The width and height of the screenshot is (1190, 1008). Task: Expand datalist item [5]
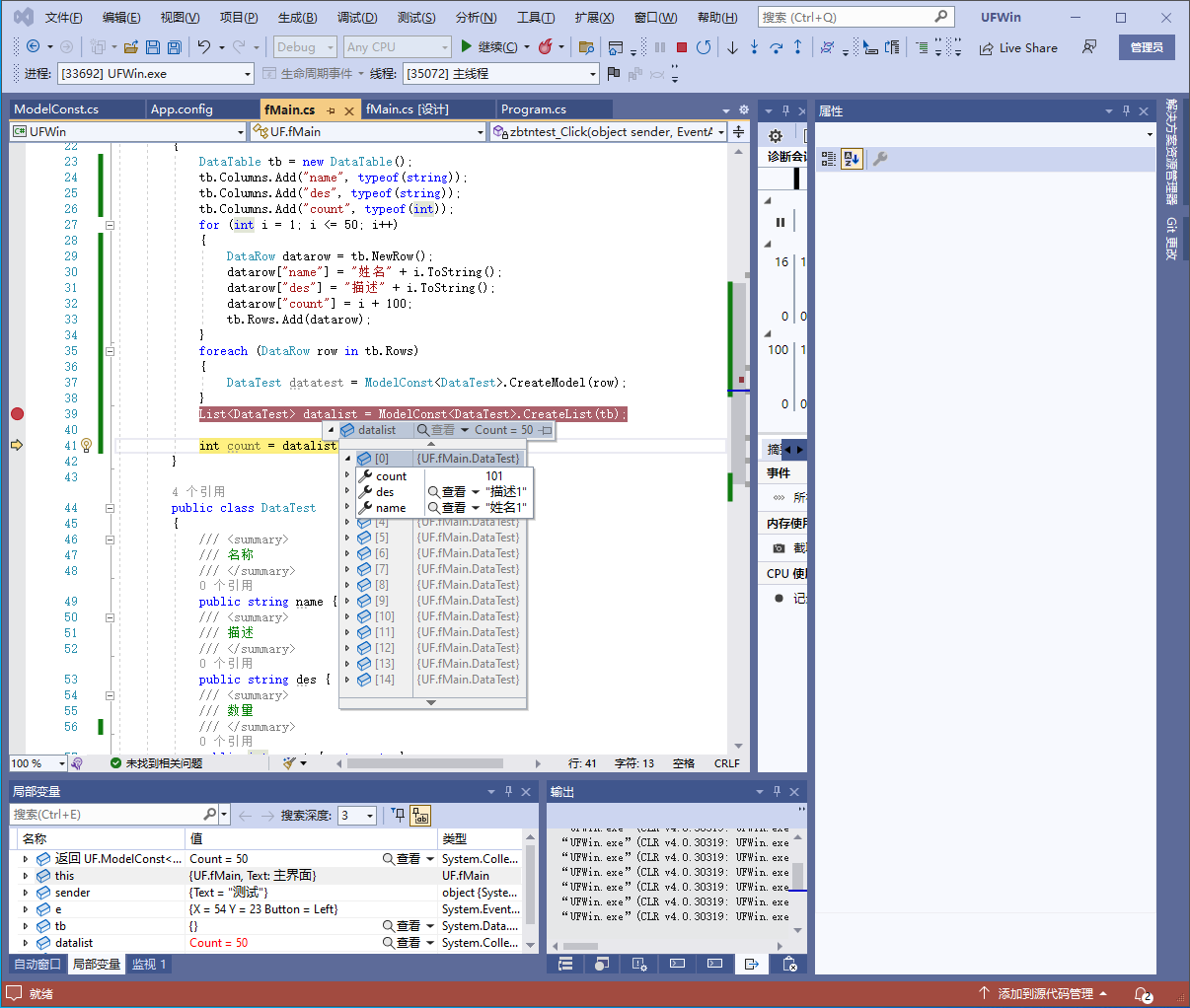point(347,538)
